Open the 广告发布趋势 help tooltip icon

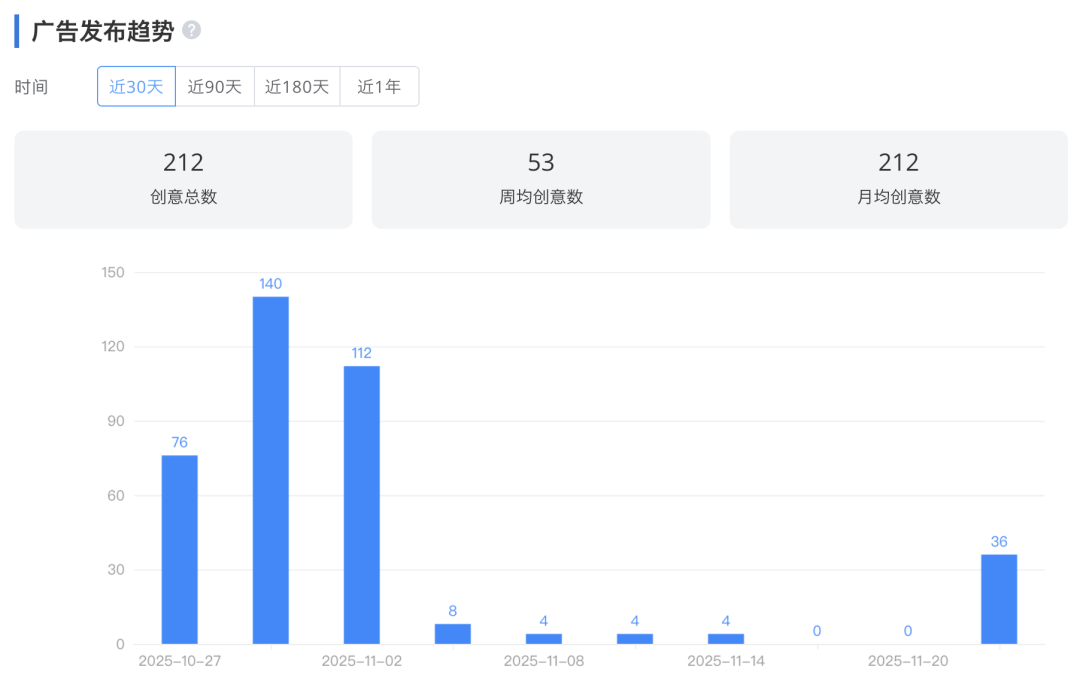pyautogui.click(x=192, y=30)
